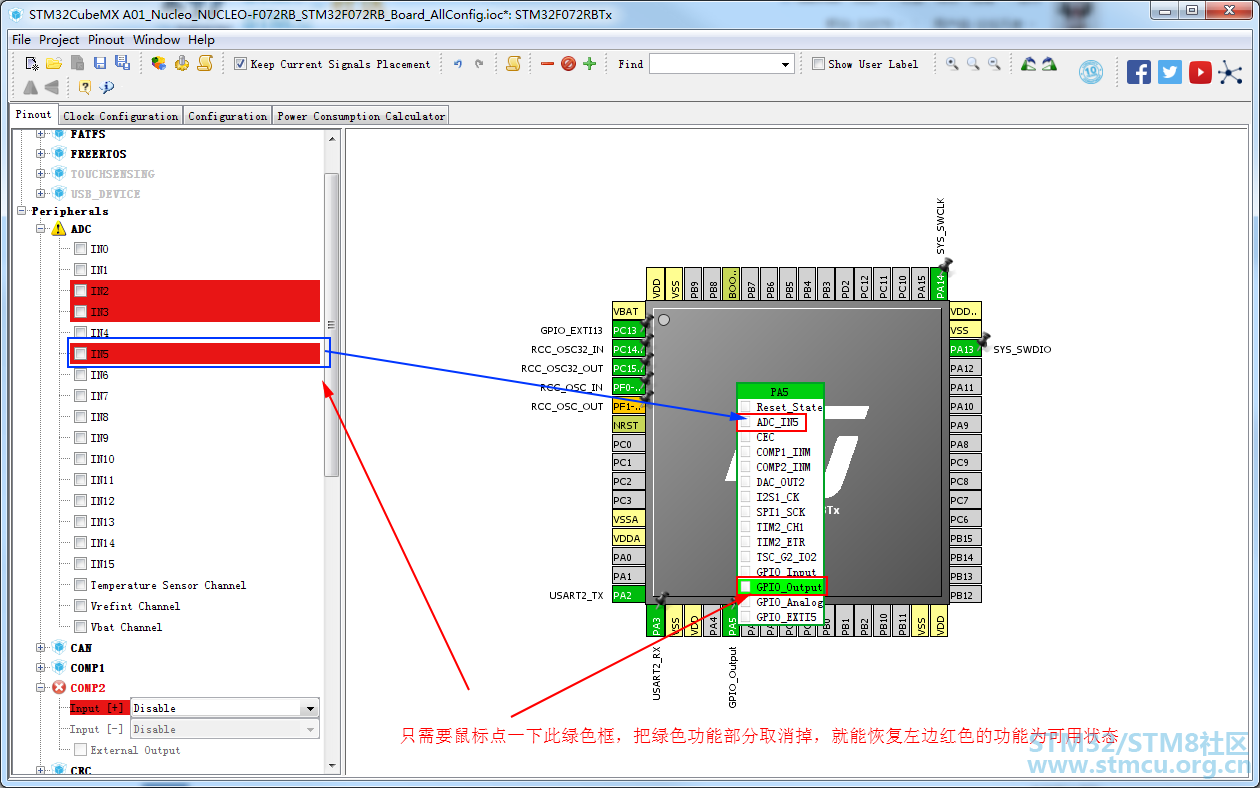Expand the CAN peripheral node

[x=41, y=648]
